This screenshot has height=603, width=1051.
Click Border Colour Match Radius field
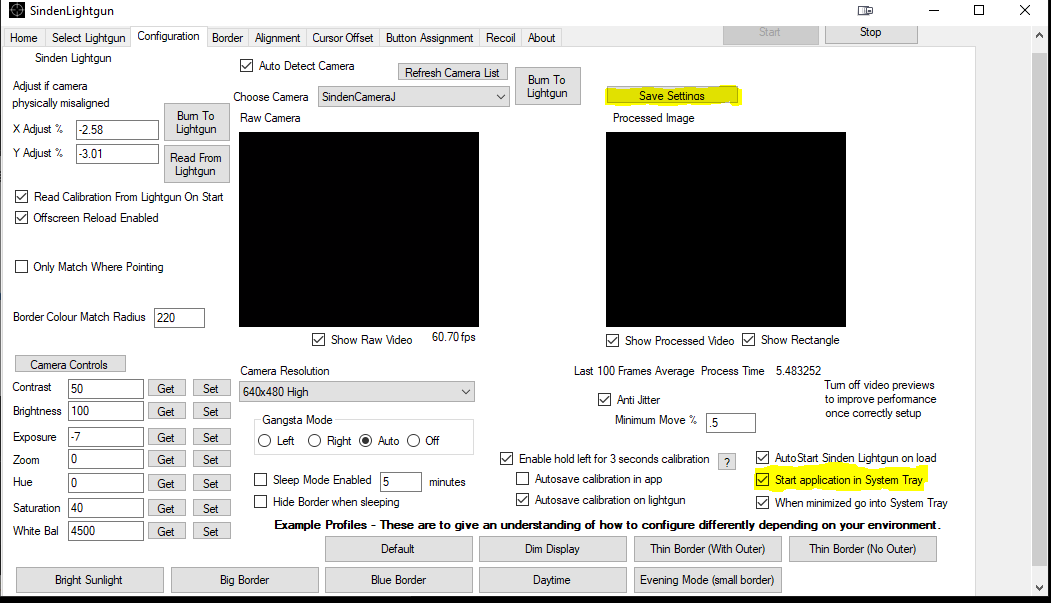pyautogui.click(x=179, y=318)
